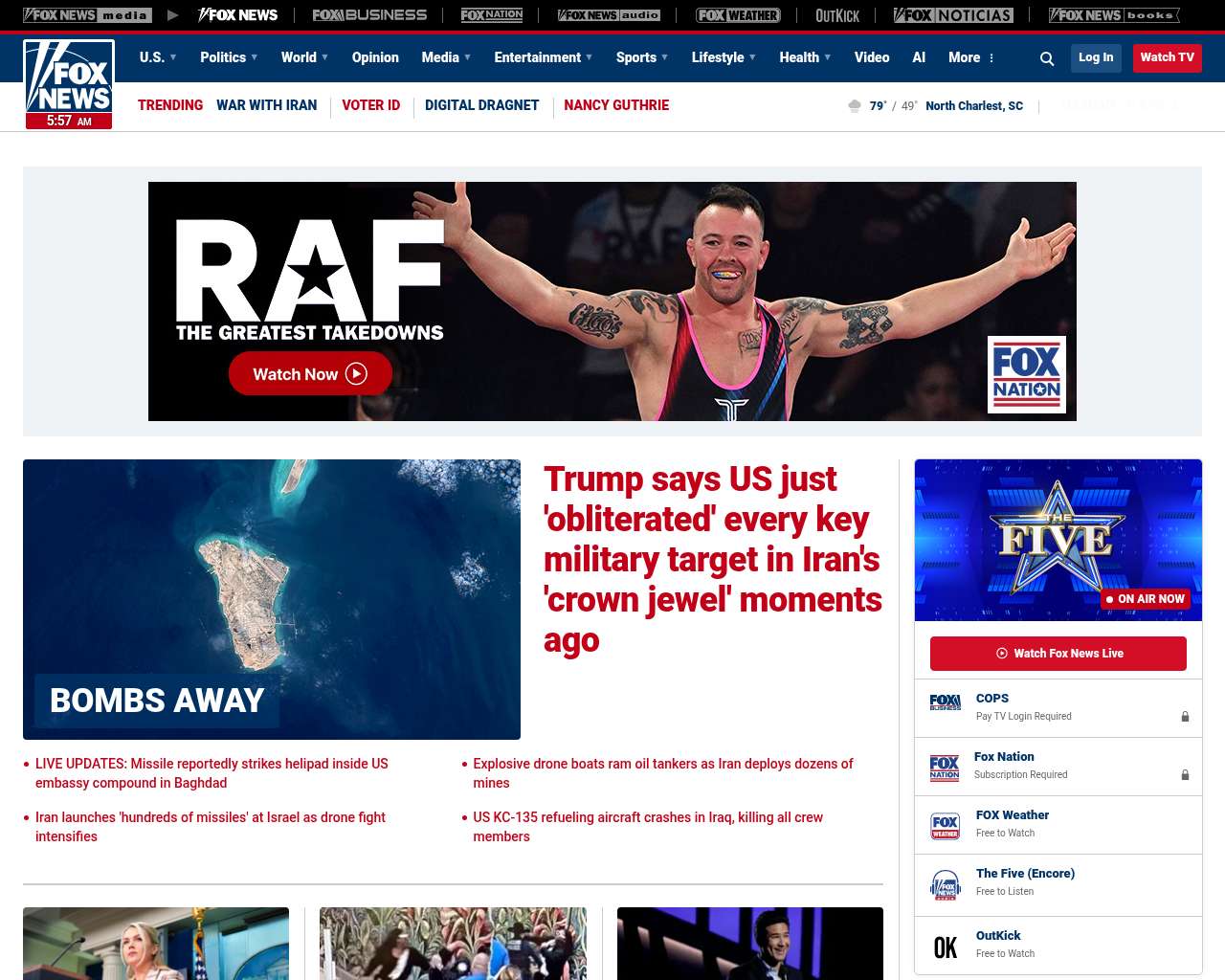
Task: Open the Fox News Books logo
Action: click(x=1114, y=15)
